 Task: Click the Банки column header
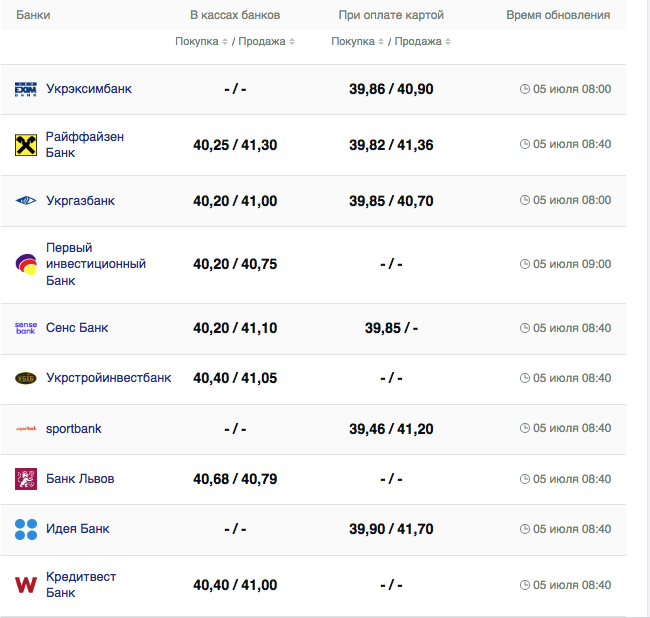[33, 15]
